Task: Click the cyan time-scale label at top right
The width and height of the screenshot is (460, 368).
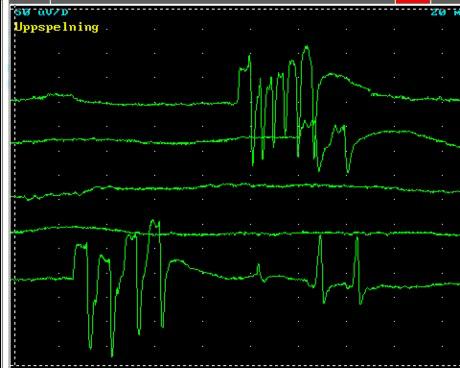Action: pos(445,12)
